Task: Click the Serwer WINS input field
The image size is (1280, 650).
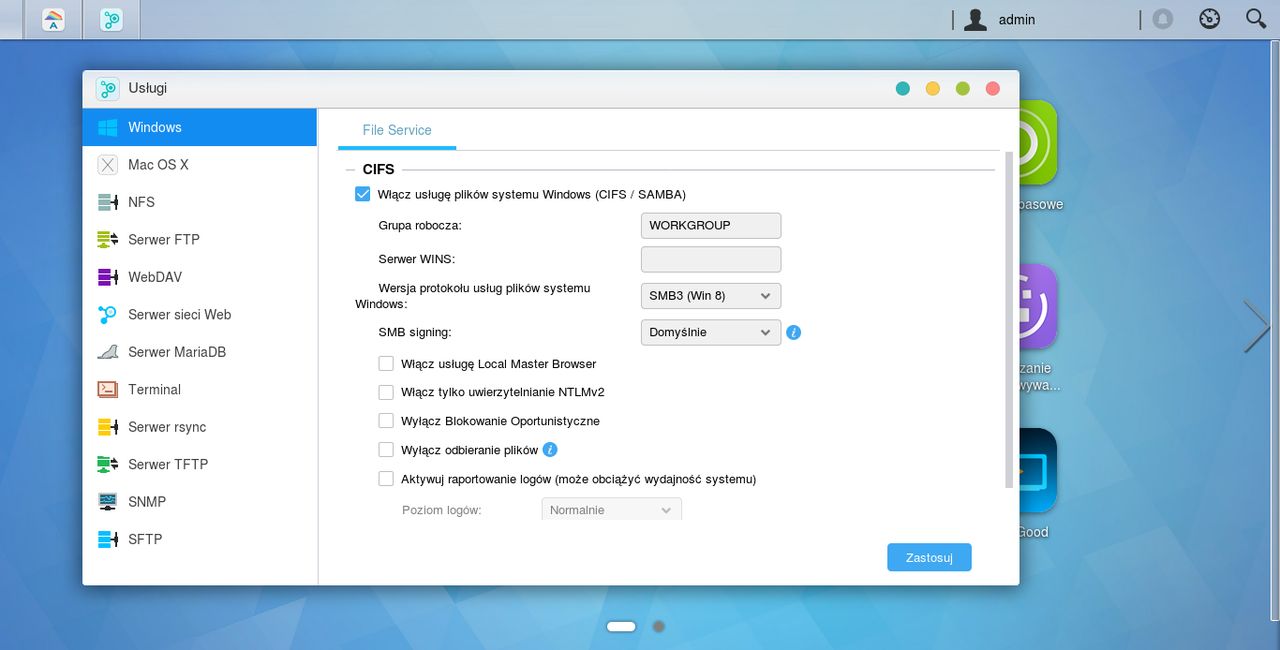Action: (711, 259)
